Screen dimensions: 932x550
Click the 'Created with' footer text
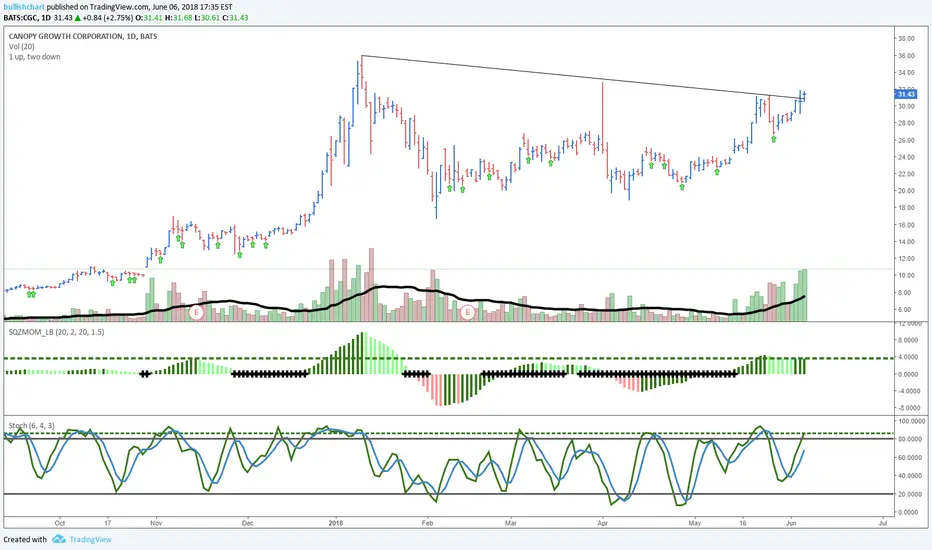pyautogui.click(x=25, y=539)
